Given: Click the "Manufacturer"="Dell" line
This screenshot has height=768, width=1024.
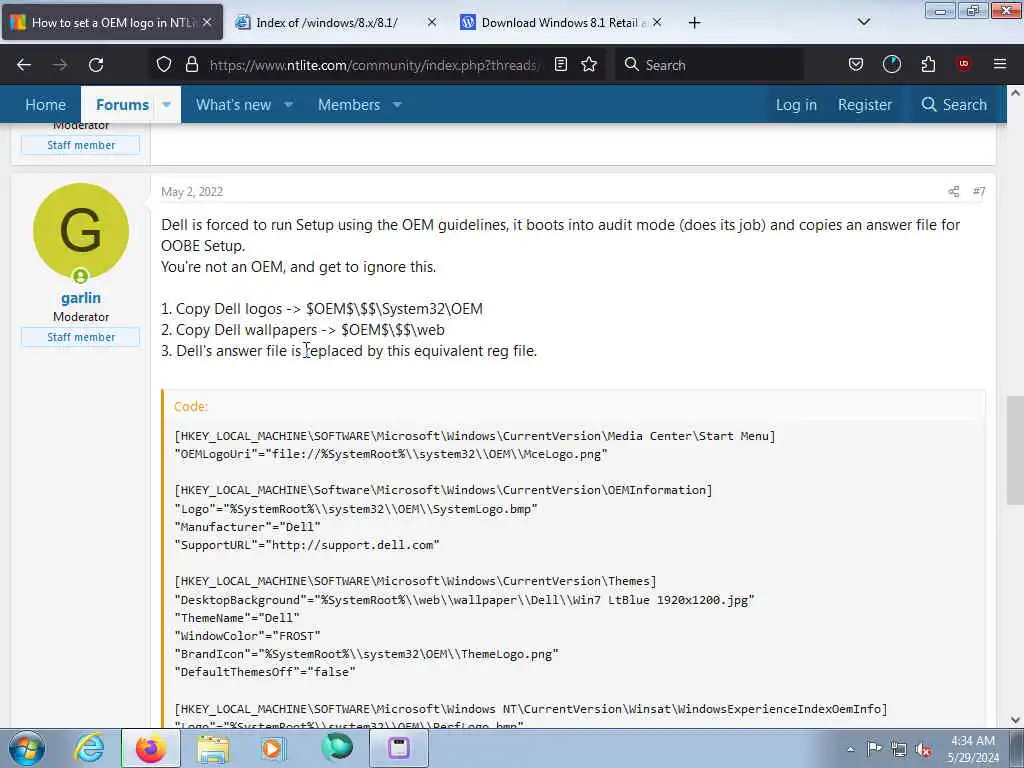Looking at the screenshot, I should pyautogui.click(x=248, y=526).
